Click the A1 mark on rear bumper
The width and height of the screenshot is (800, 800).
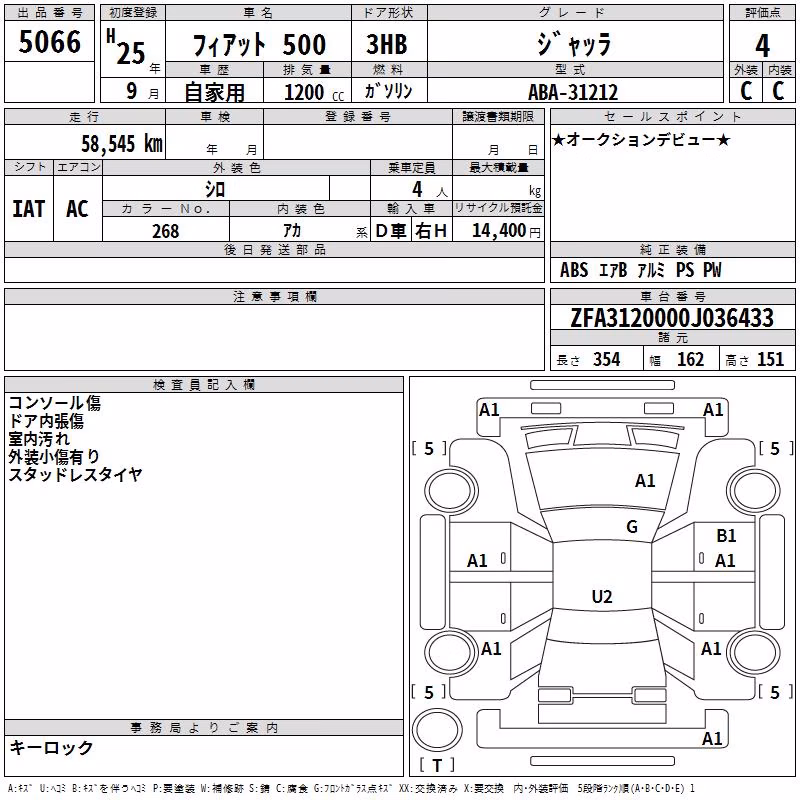coord(712,738)
